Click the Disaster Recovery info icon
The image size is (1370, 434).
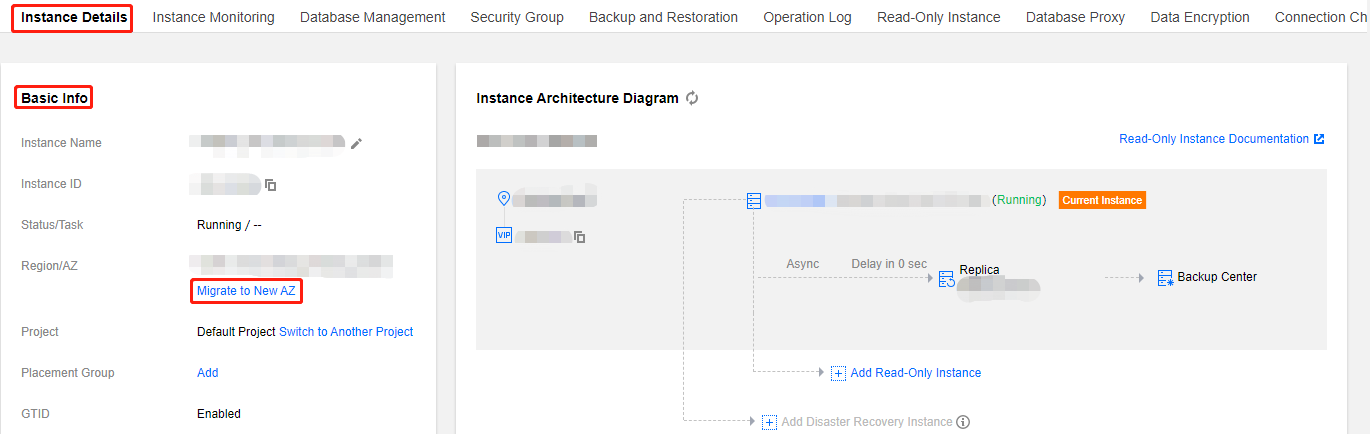tap(963, 422)
